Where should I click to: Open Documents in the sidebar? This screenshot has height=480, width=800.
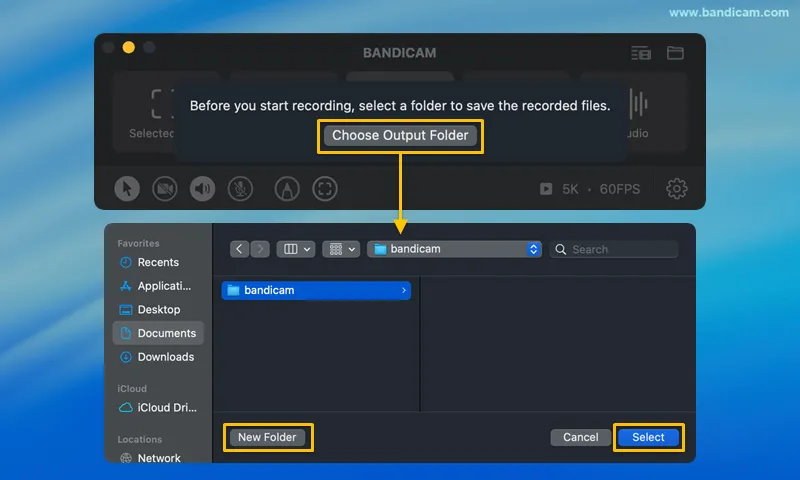pyautogui.click(x=158, y=333)
